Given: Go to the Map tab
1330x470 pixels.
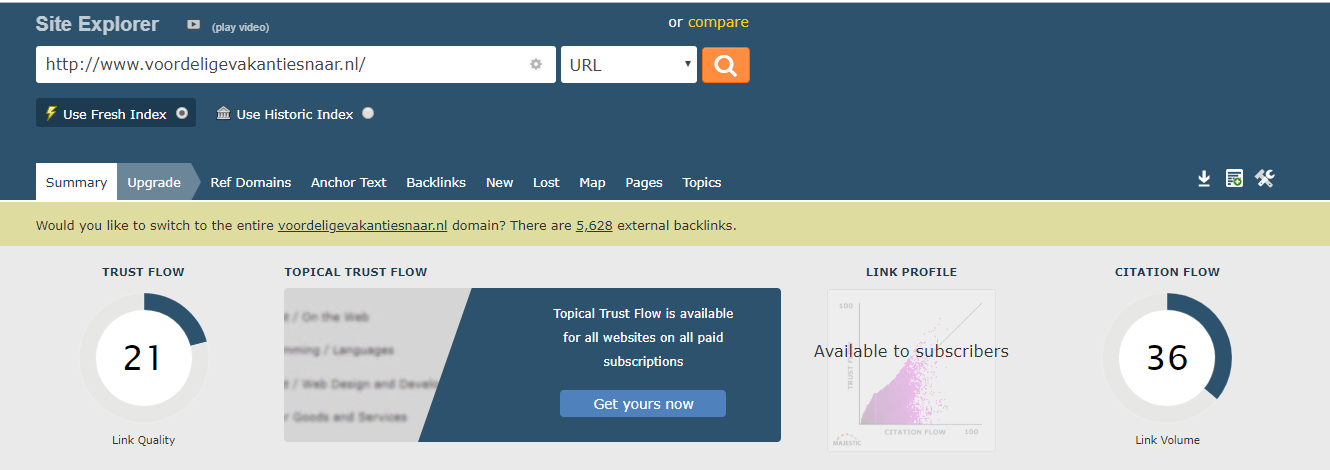Looking at the screenshot, I should click(592, 182).
